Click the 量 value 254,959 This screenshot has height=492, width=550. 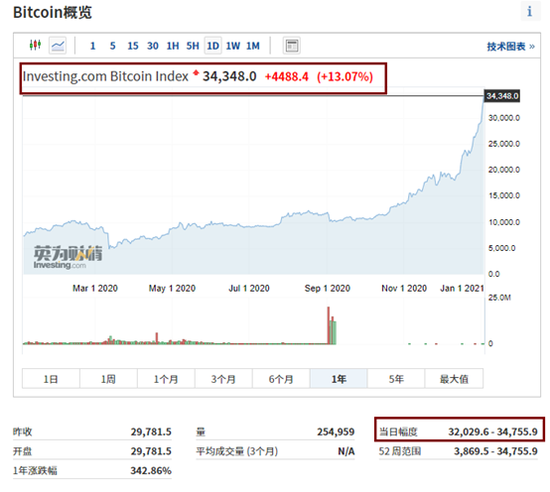pos(336,432)
